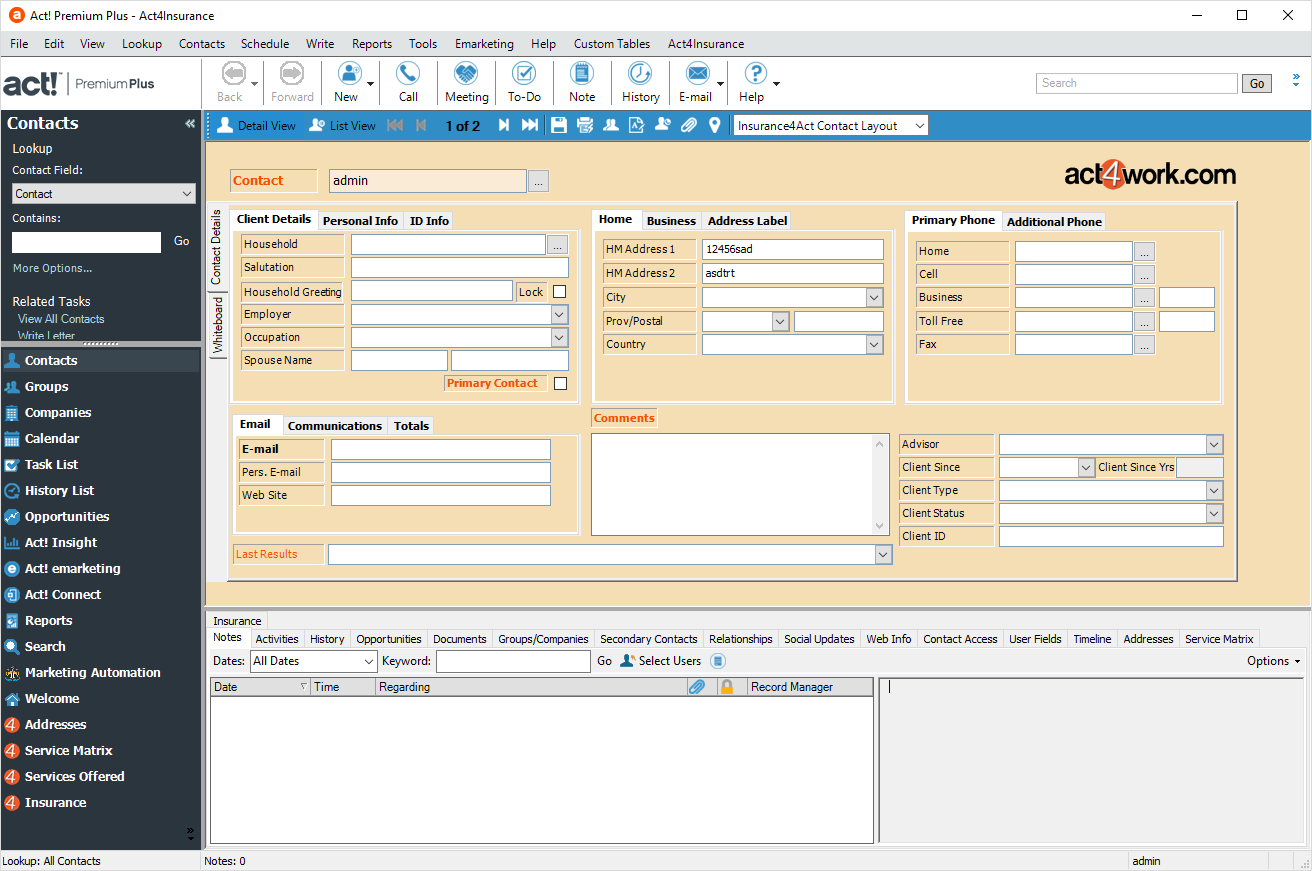
Task: Open the Activities tab
Action: point(277,639)
